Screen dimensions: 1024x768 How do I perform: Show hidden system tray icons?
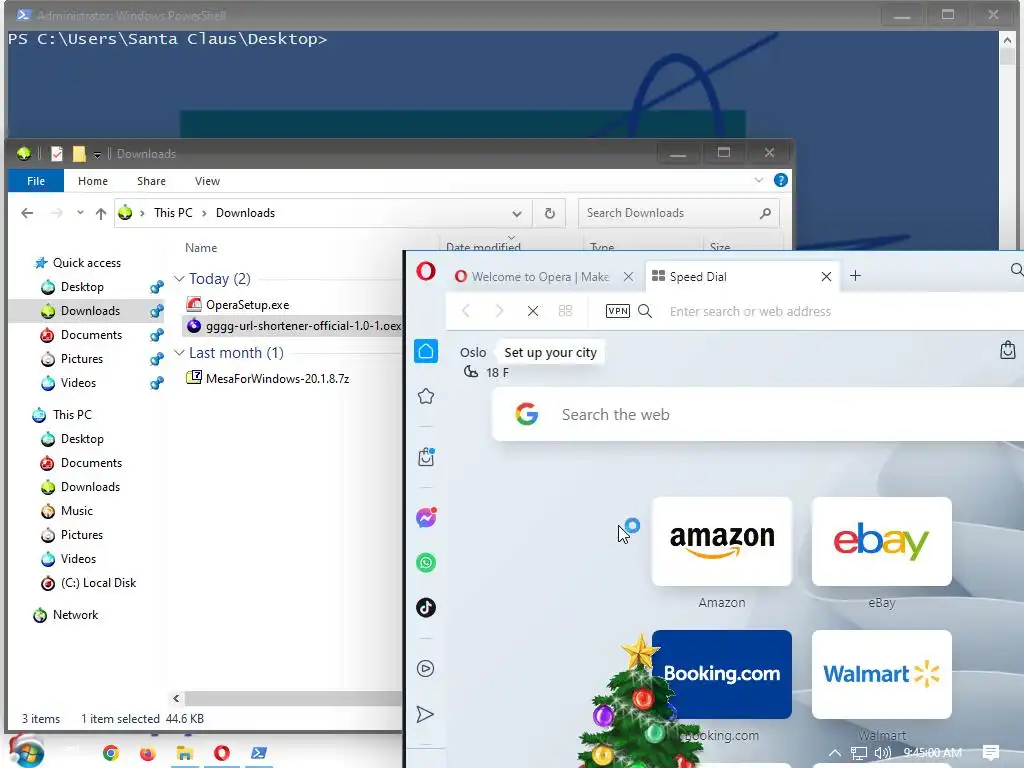tap(835, 753)
